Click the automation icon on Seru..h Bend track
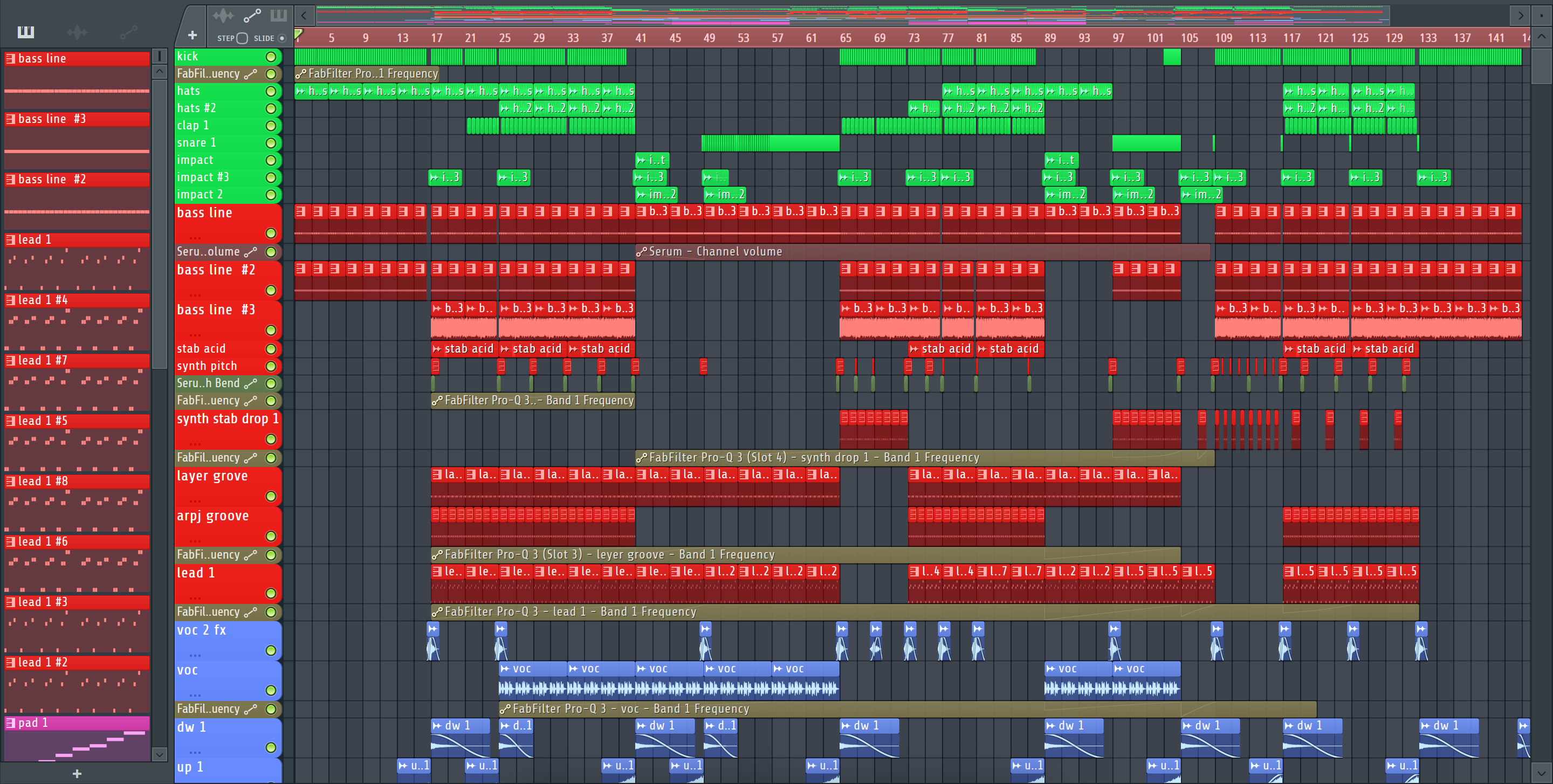The image size is (1553, 784). pos(251,383)
